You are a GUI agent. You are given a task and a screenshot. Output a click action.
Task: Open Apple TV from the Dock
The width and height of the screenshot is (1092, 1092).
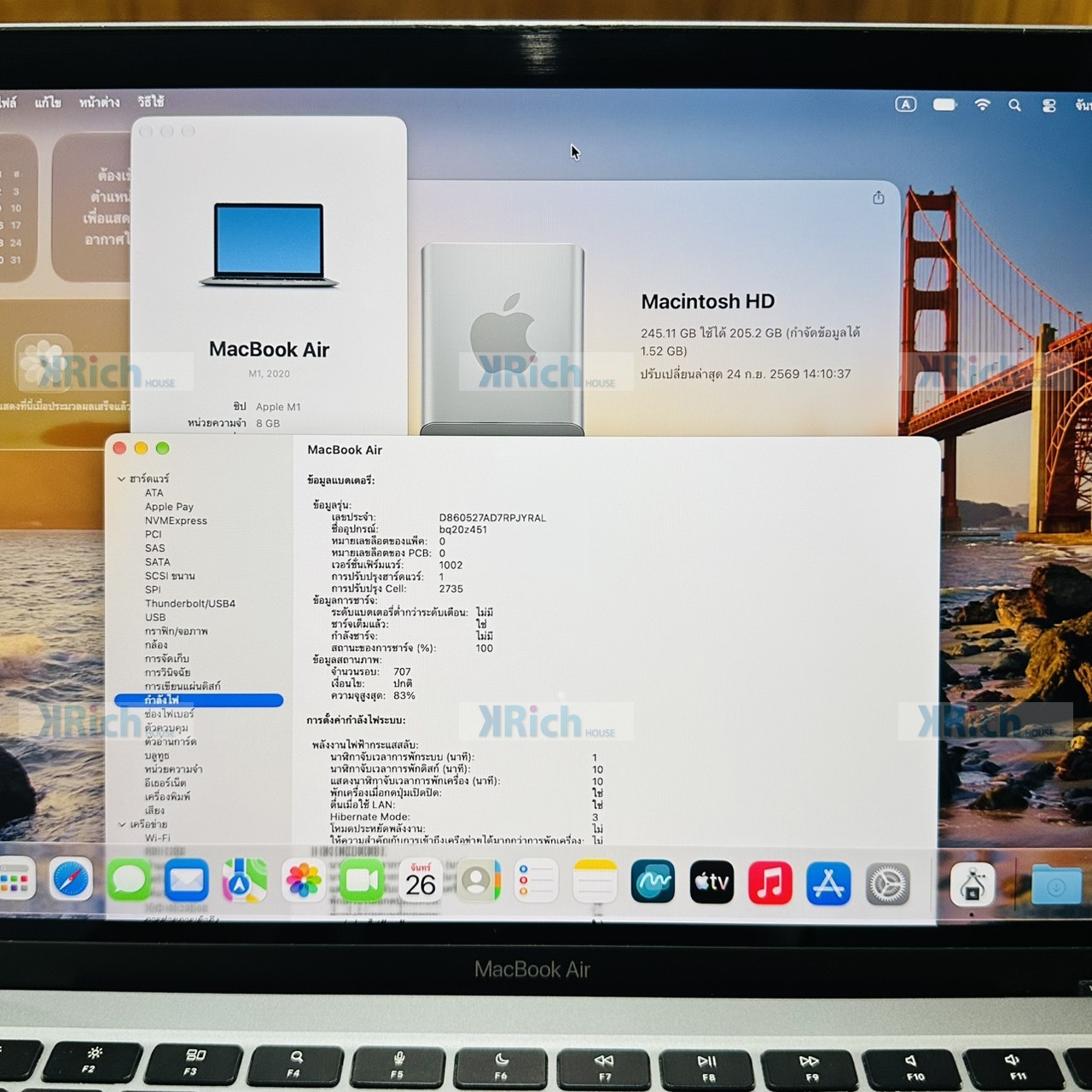tap(712, 883)
